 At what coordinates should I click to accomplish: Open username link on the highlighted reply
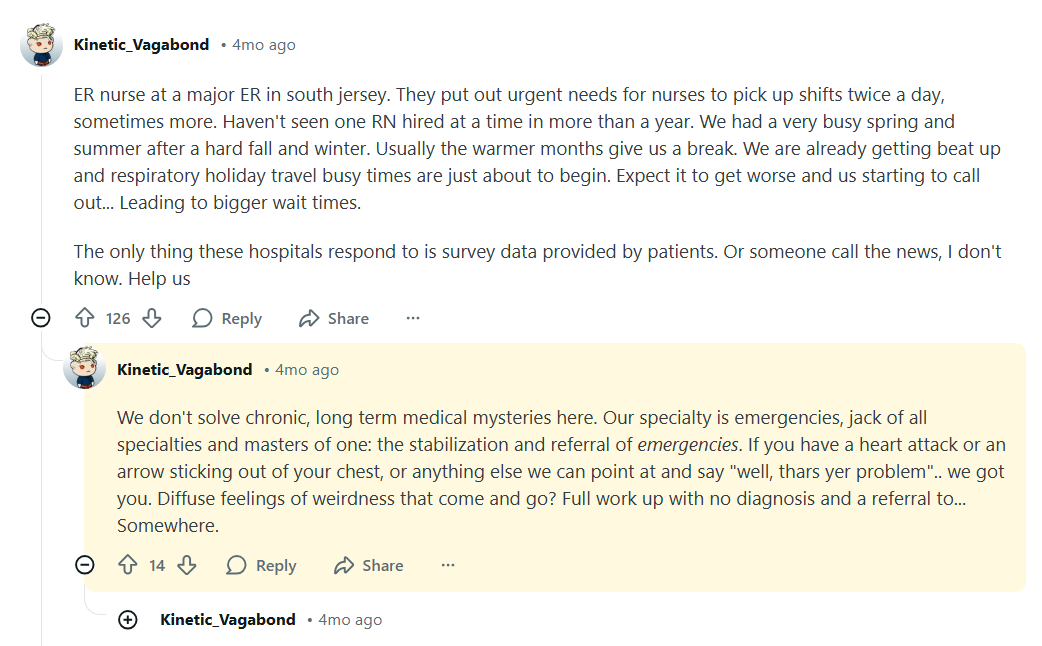point(184,370)
